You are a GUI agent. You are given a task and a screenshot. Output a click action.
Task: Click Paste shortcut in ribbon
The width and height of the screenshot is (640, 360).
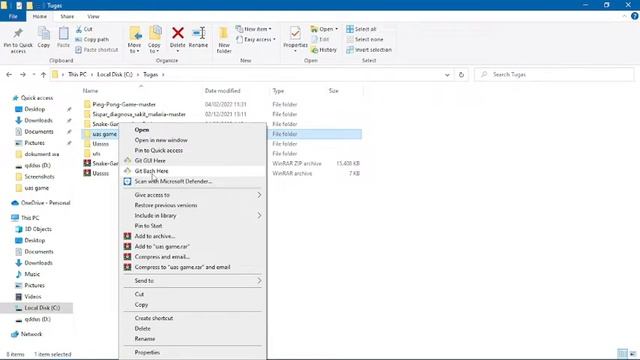click(x=97, y=50)
